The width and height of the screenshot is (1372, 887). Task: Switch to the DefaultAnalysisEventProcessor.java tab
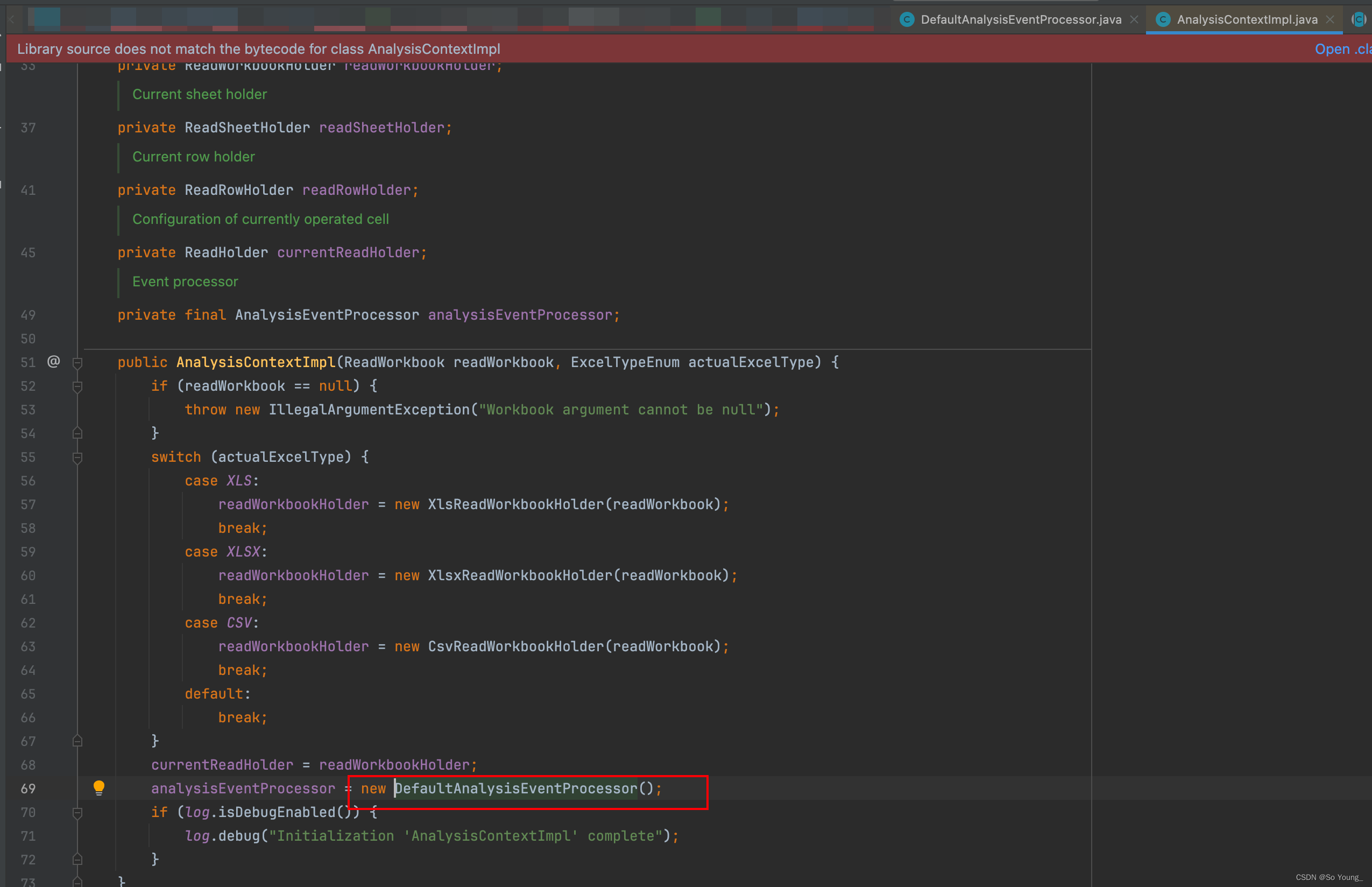point(1020,19)
